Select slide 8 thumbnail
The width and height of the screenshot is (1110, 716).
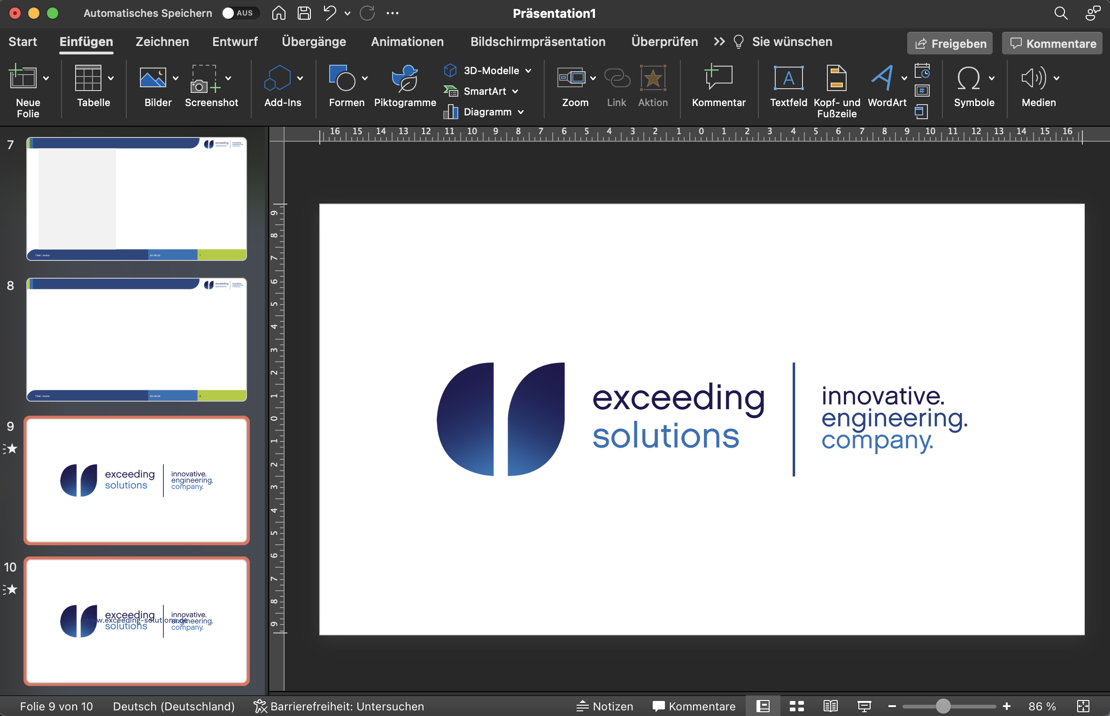pyautogui.click(x=137, y=340)
